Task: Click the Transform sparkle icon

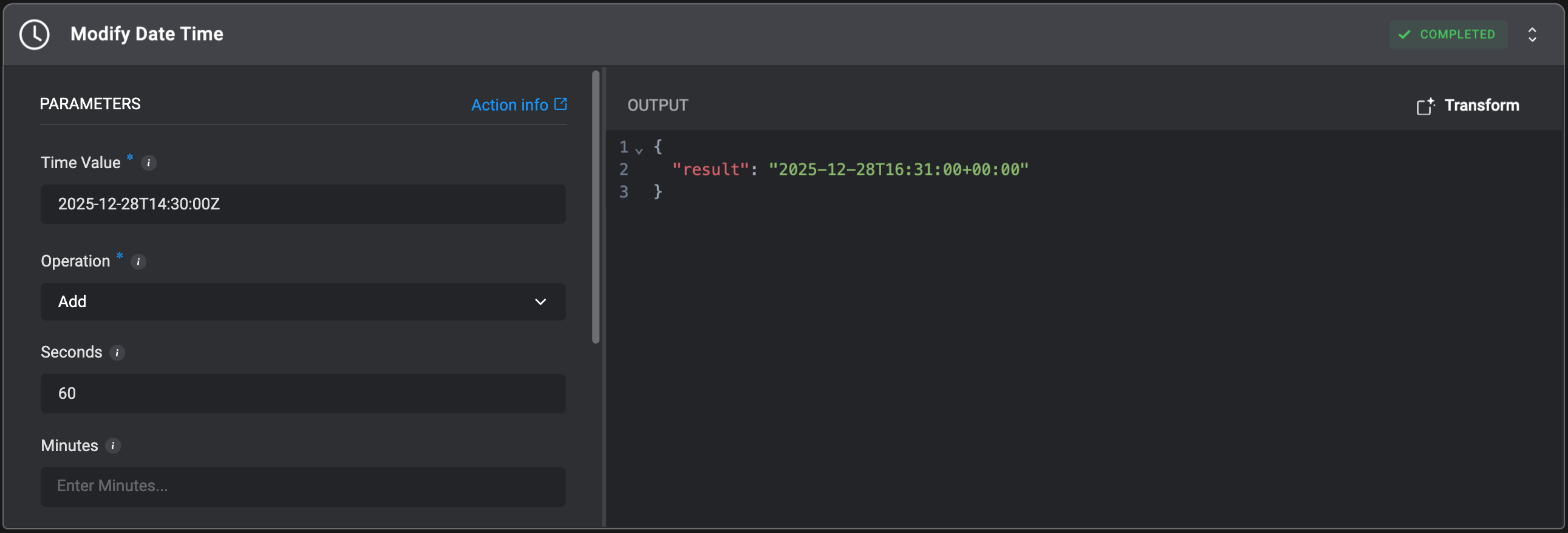Action: pos(1425,106)
